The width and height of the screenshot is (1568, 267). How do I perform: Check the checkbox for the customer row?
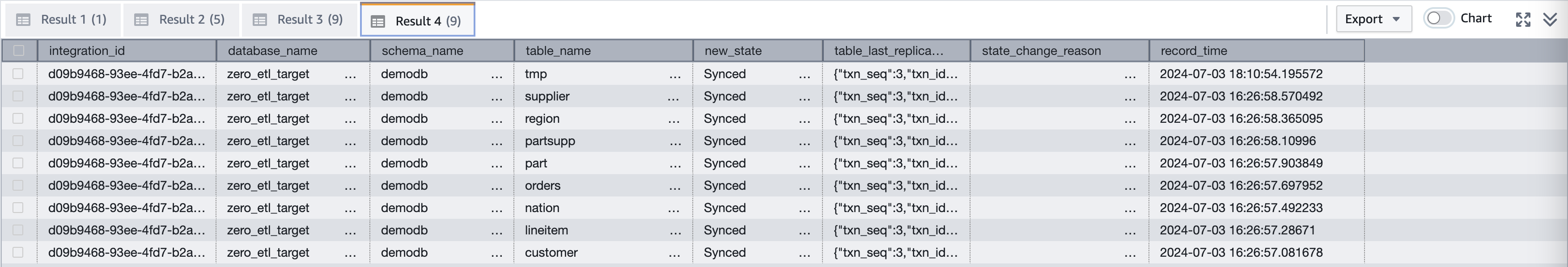pos(19,252)
